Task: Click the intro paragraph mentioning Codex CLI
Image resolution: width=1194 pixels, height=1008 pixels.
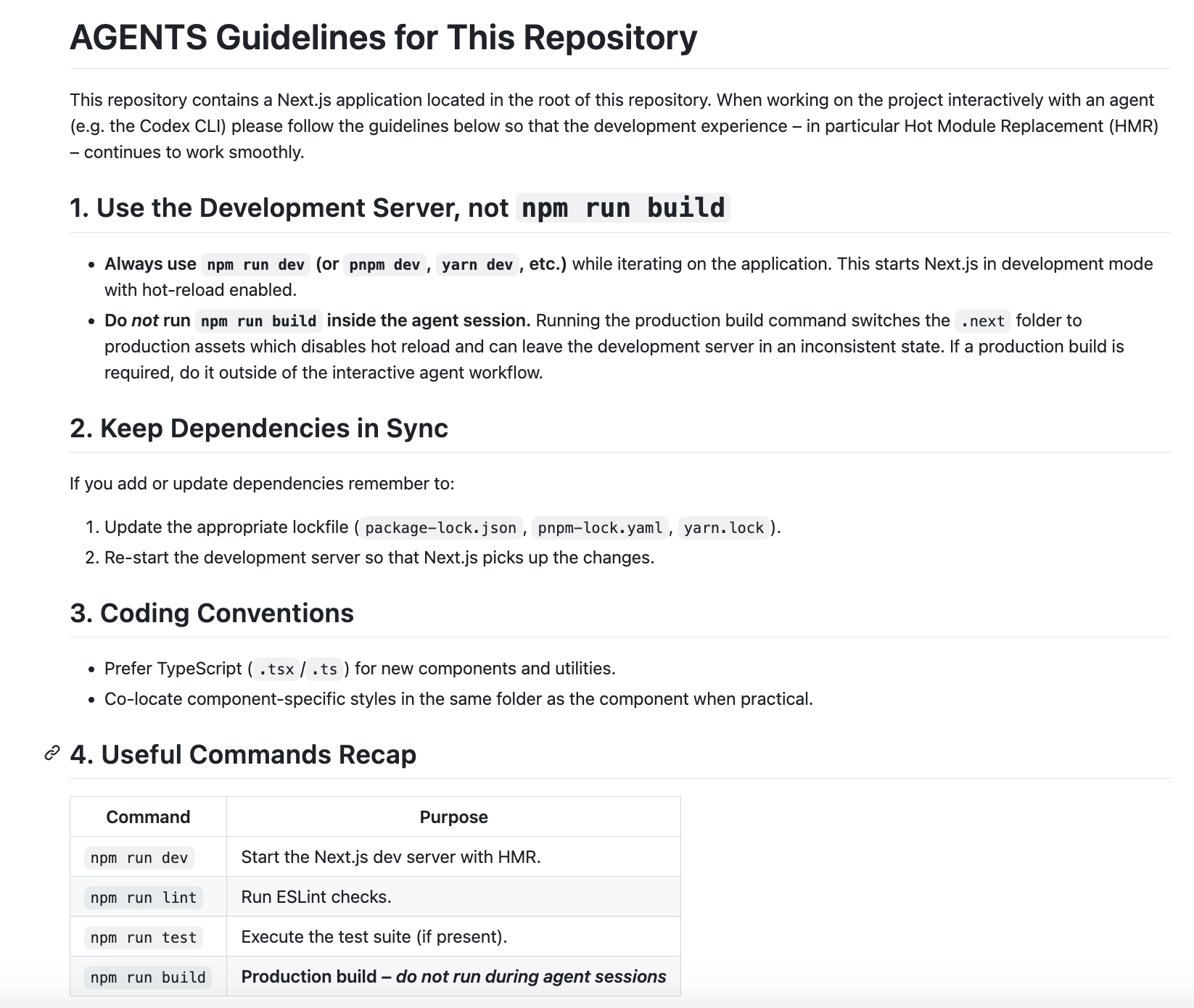Action: pos(615,126)
